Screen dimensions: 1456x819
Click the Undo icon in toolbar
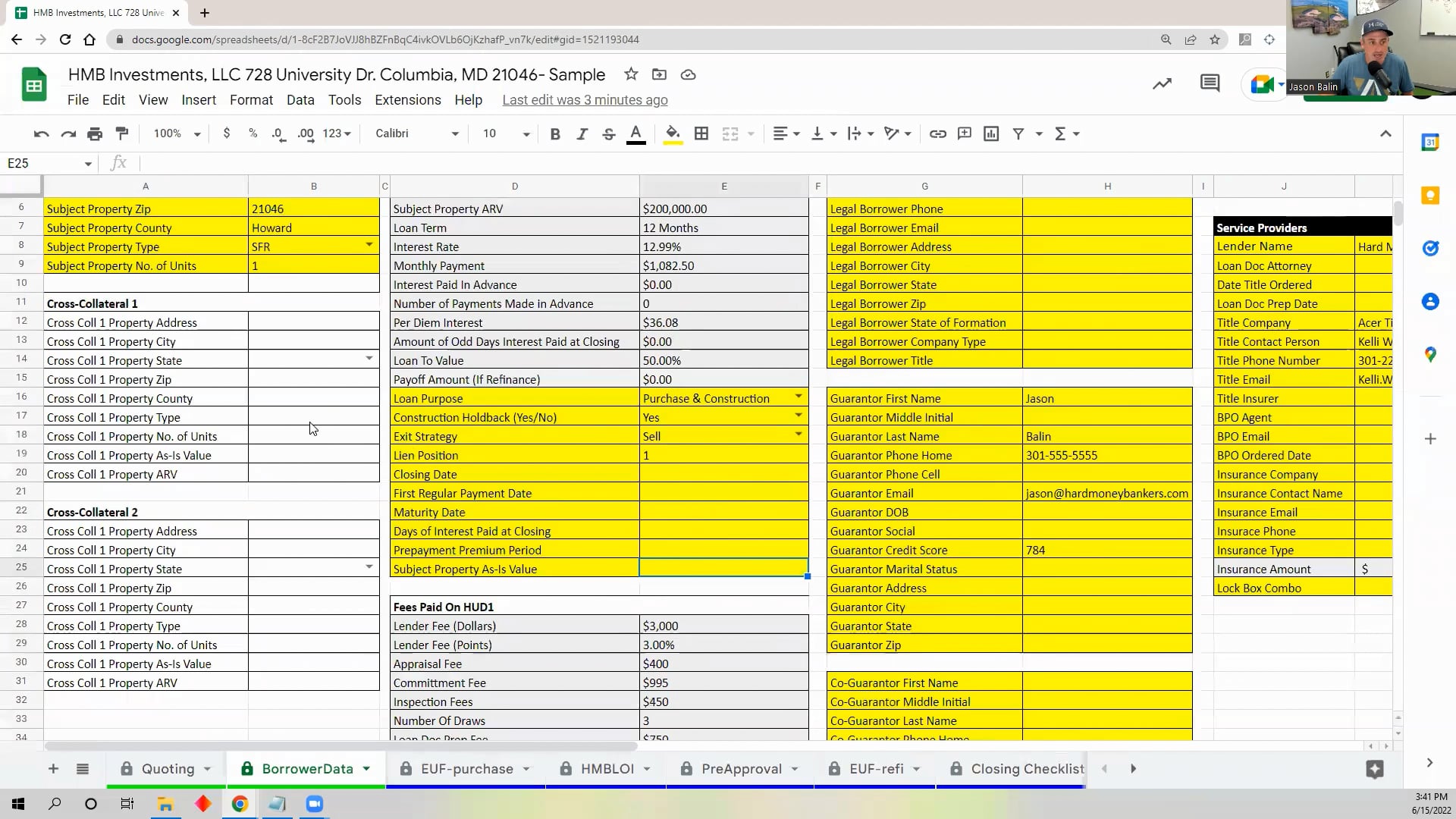(x=41, y=134)
